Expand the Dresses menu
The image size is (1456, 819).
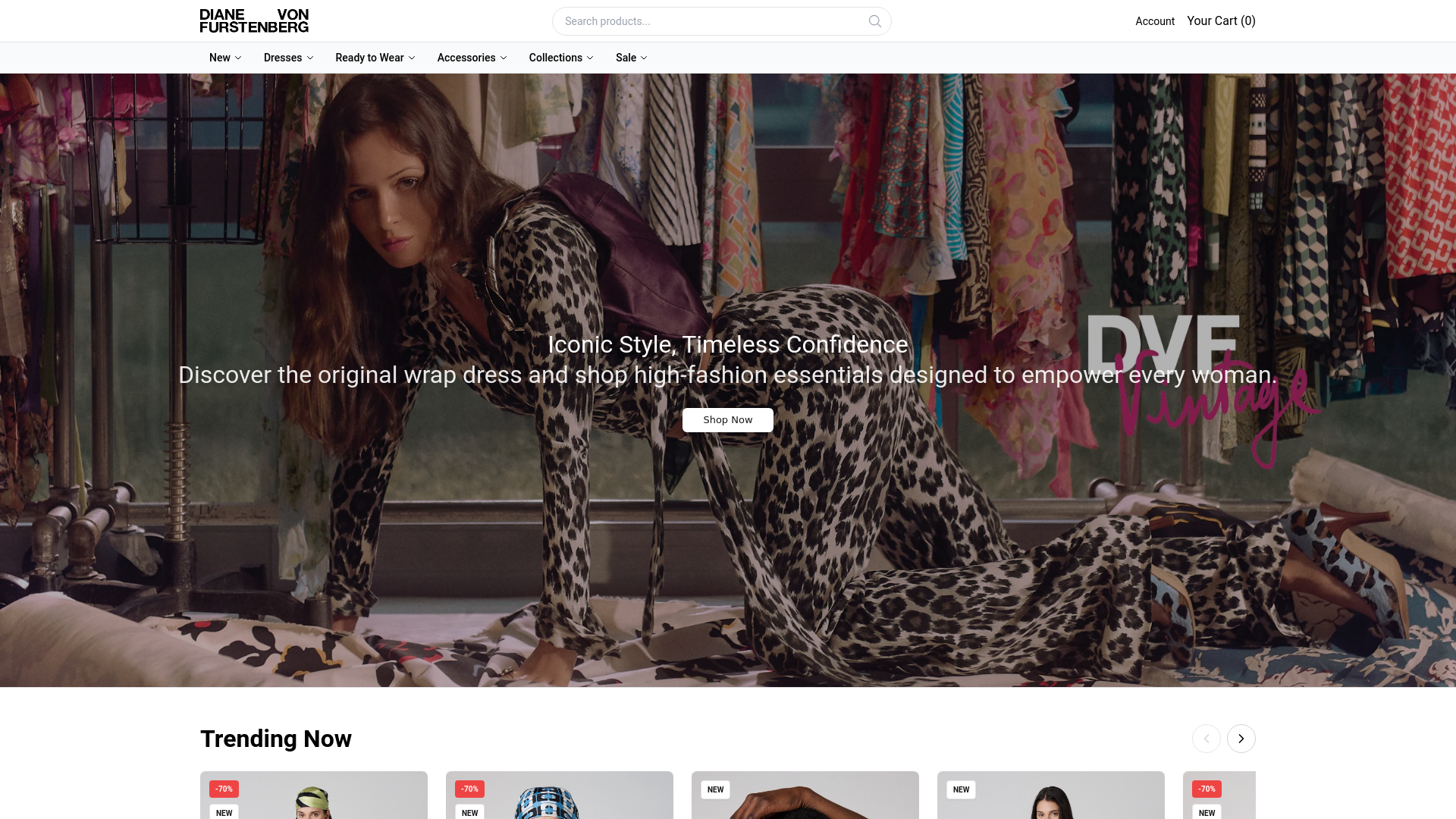288,58
